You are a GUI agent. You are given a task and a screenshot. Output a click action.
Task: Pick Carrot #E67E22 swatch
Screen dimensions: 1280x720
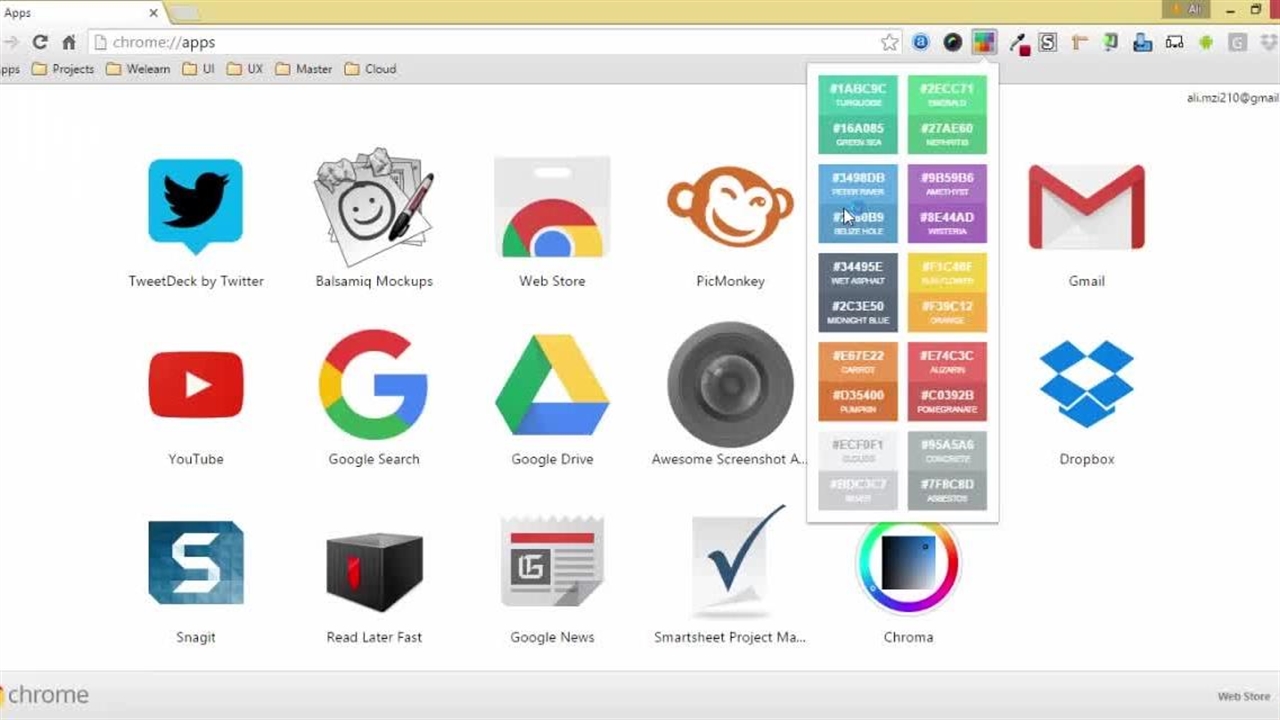pos(858,362)
